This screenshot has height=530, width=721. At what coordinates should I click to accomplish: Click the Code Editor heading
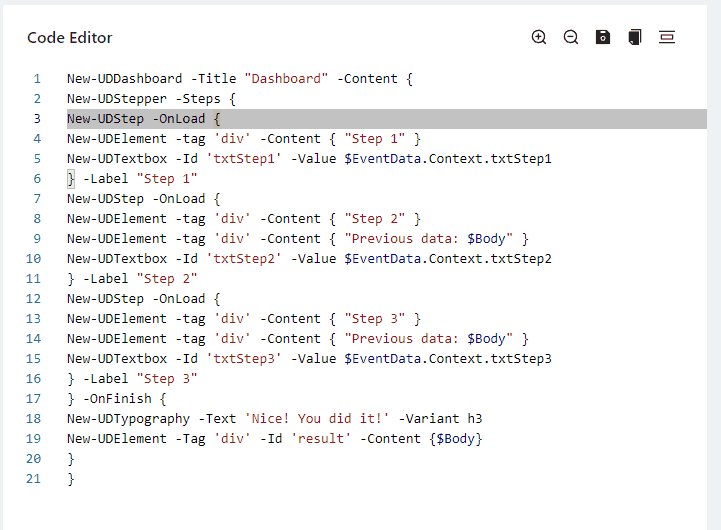tap(69, 38)
